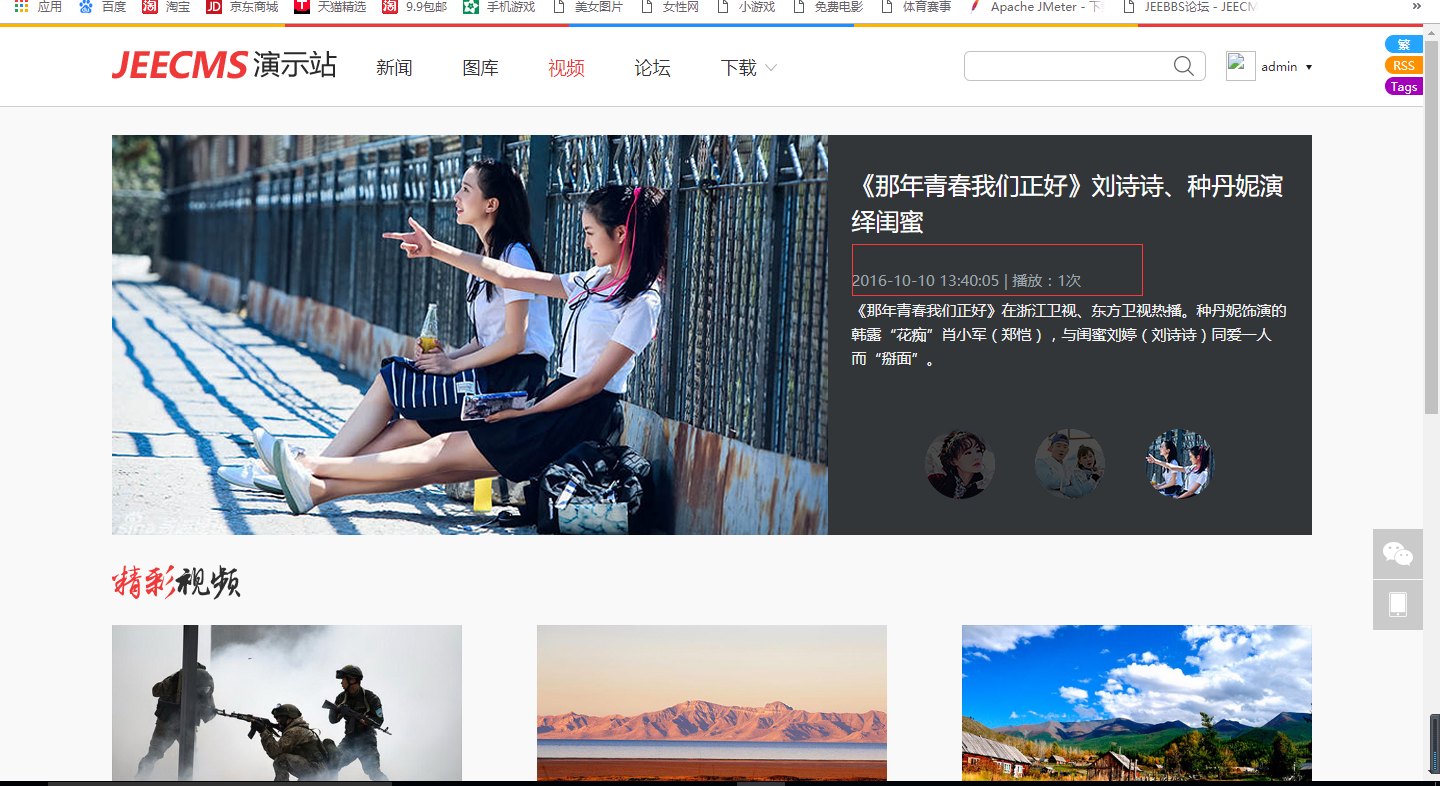Show more bookmarks with the overflow chevron

[x=1416, y=6]
